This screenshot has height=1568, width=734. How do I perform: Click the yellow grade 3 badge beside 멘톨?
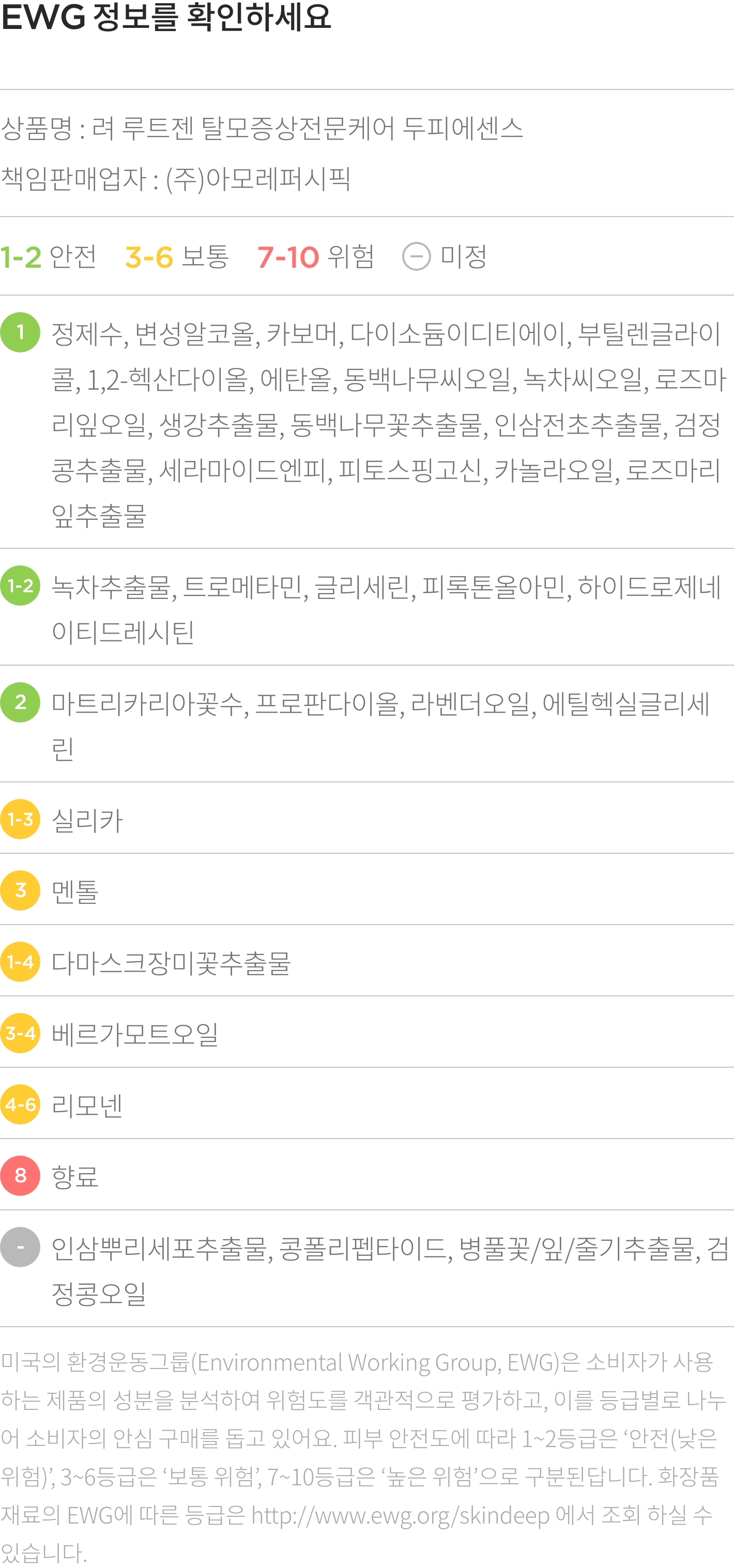[20, 890]
